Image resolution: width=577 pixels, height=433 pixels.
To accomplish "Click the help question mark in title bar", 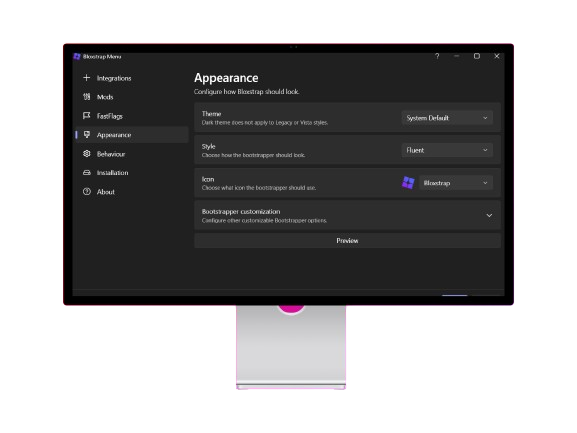I will tap(437, 56).
